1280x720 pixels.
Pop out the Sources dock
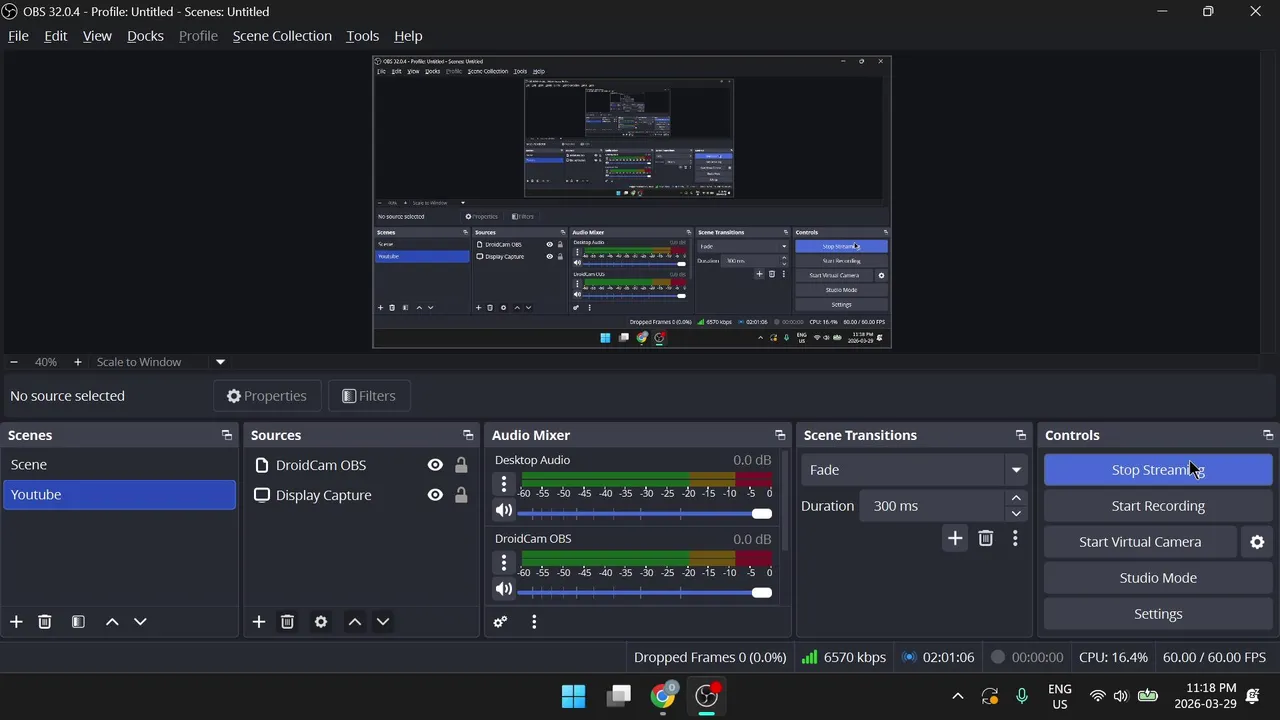point(468,435)
